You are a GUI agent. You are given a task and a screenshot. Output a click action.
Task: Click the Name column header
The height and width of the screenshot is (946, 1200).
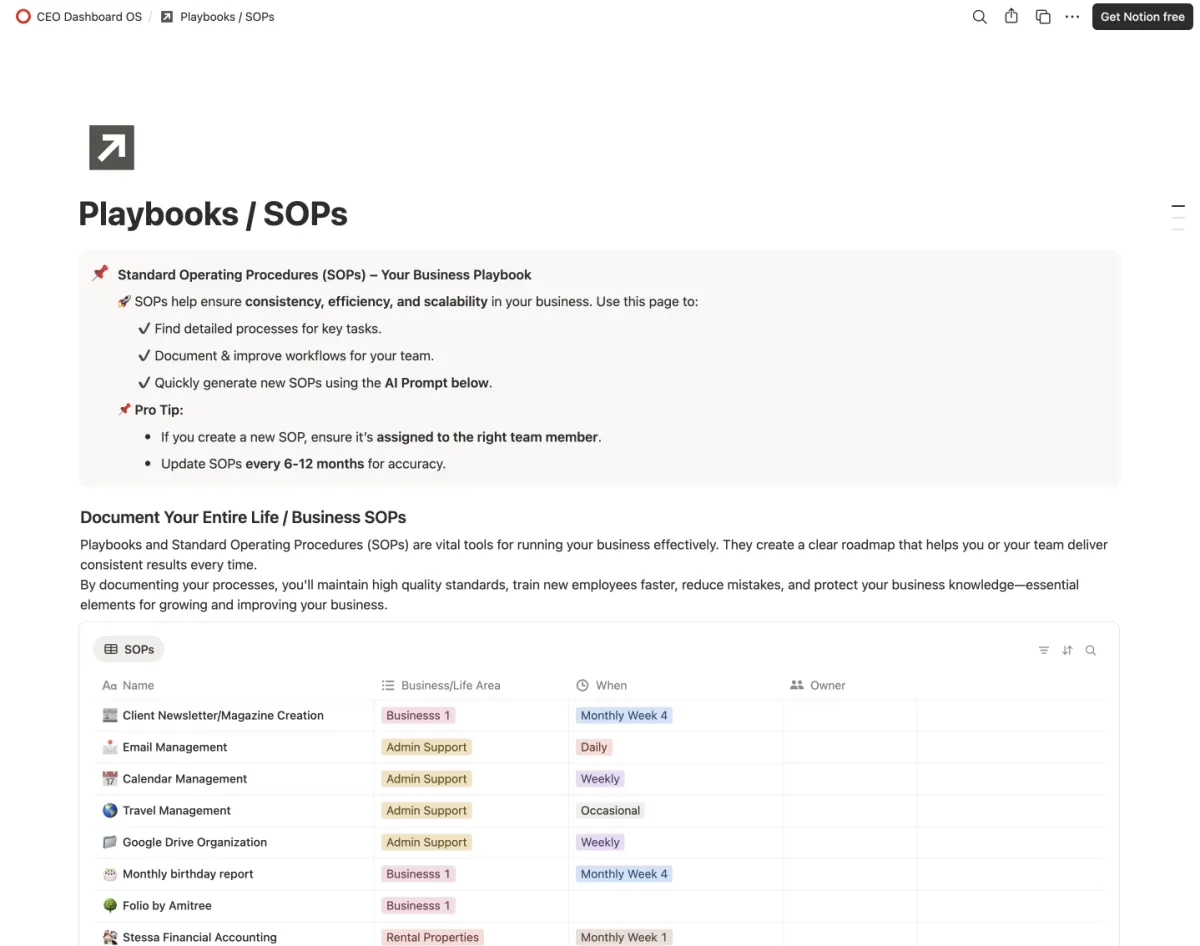pyautogui.click(x=128, y=685)
